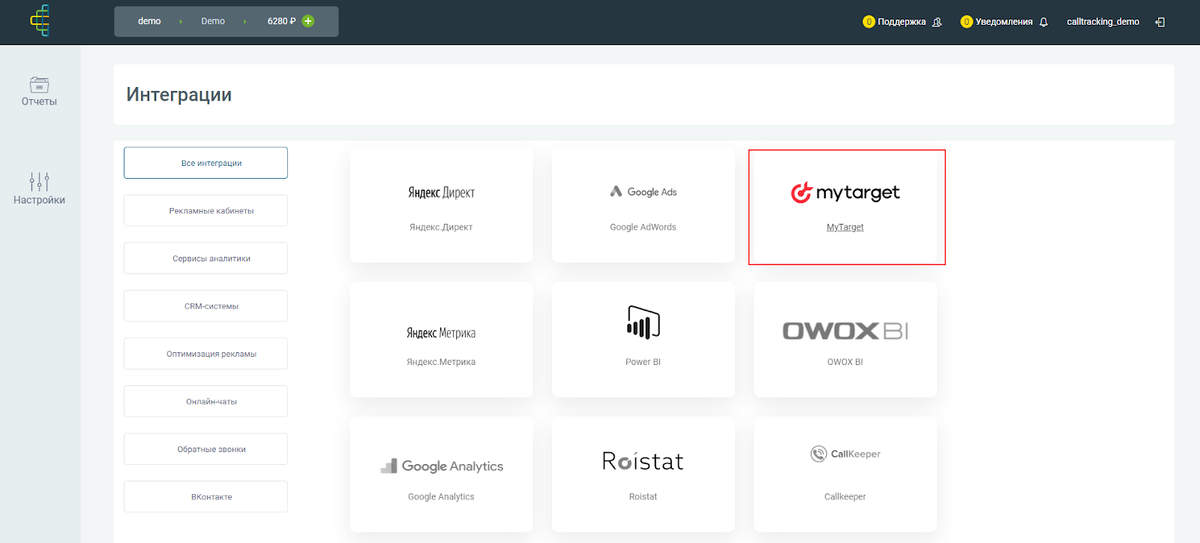The width and height of the screenshot is (1200, 543).
Task: Click yellow counter badge beside Поддержка
Action: click(869, 21)
